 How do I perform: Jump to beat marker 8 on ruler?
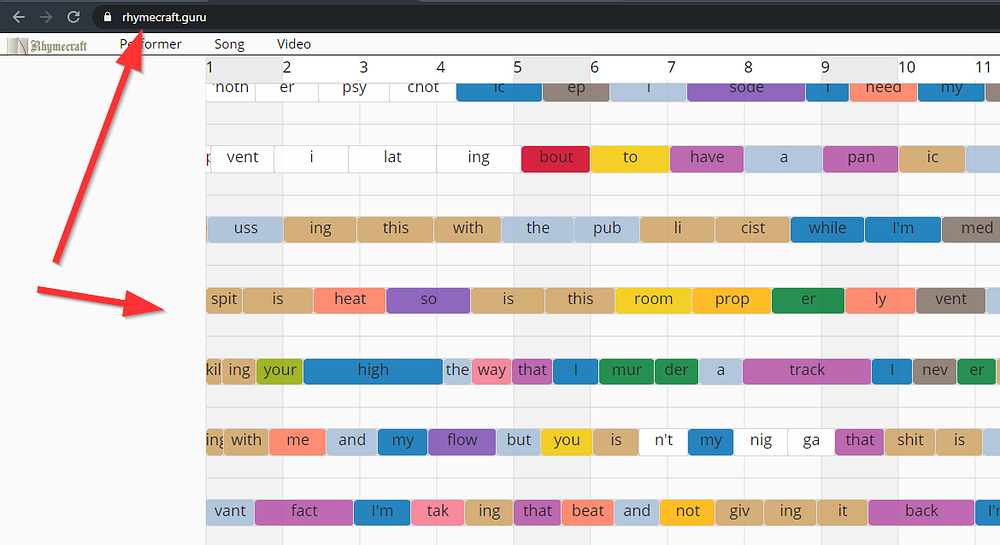[x=748, y=67]
